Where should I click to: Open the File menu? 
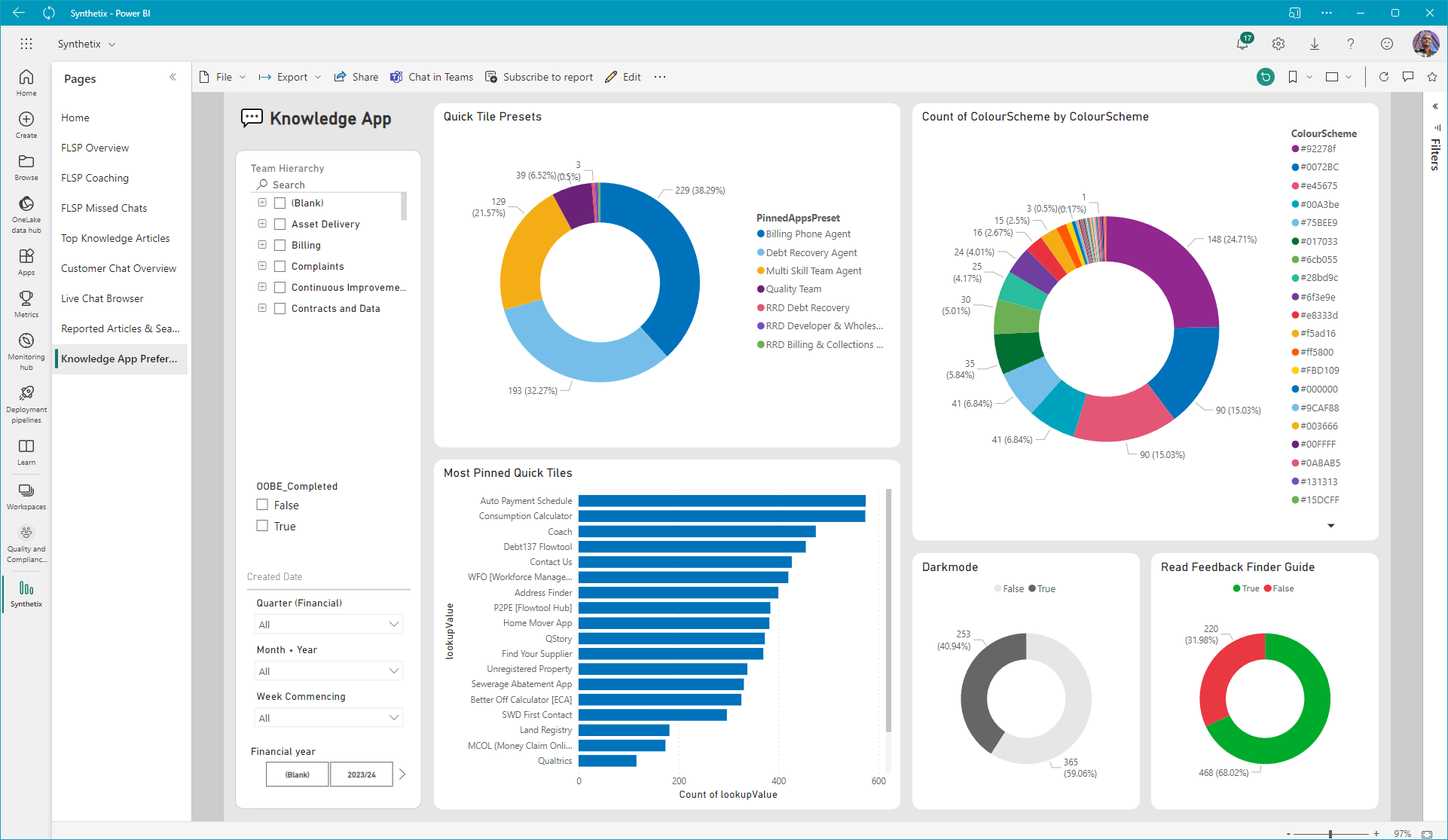tap(224, 77)
